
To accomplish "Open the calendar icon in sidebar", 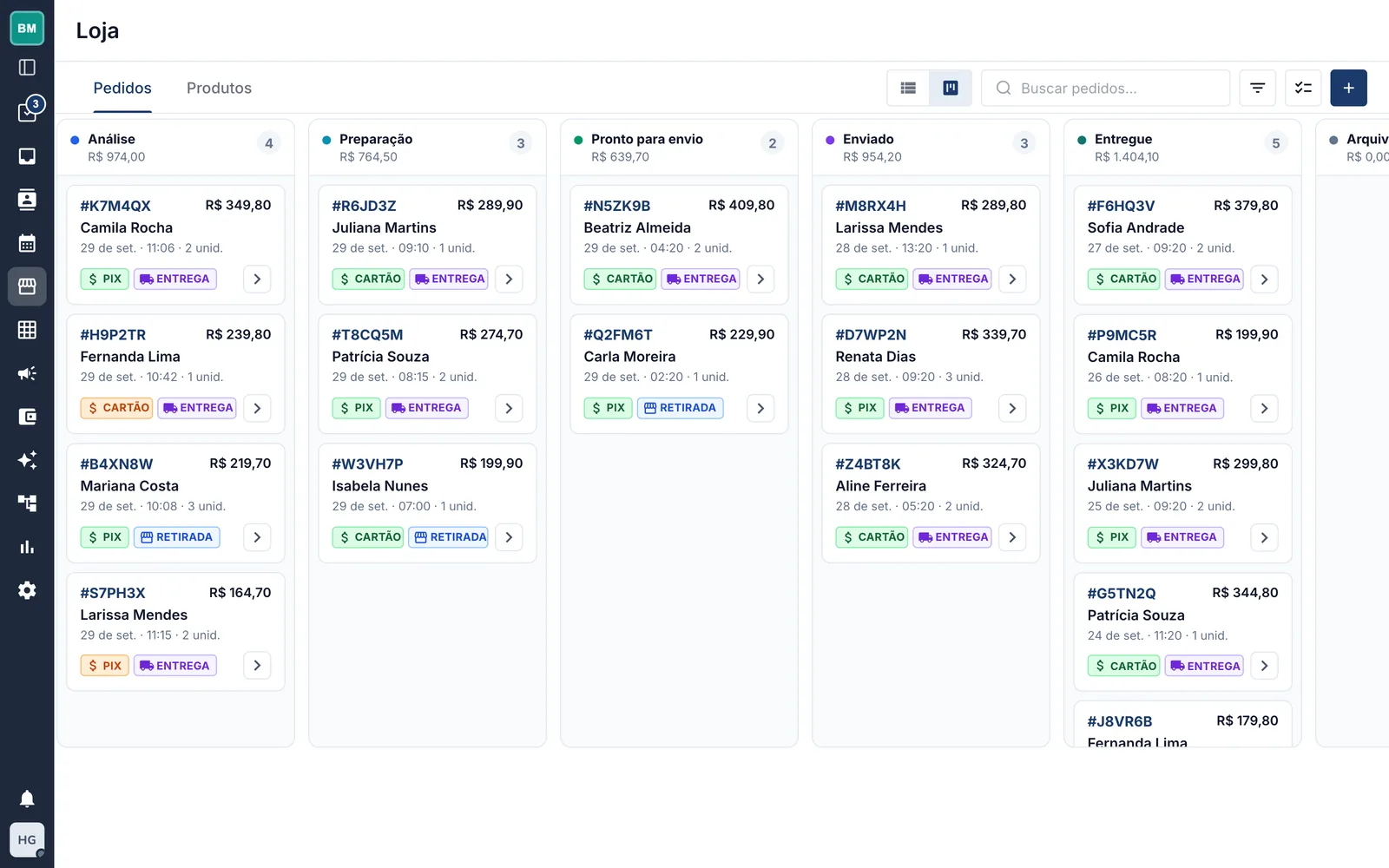I will (x=27, y=243).
